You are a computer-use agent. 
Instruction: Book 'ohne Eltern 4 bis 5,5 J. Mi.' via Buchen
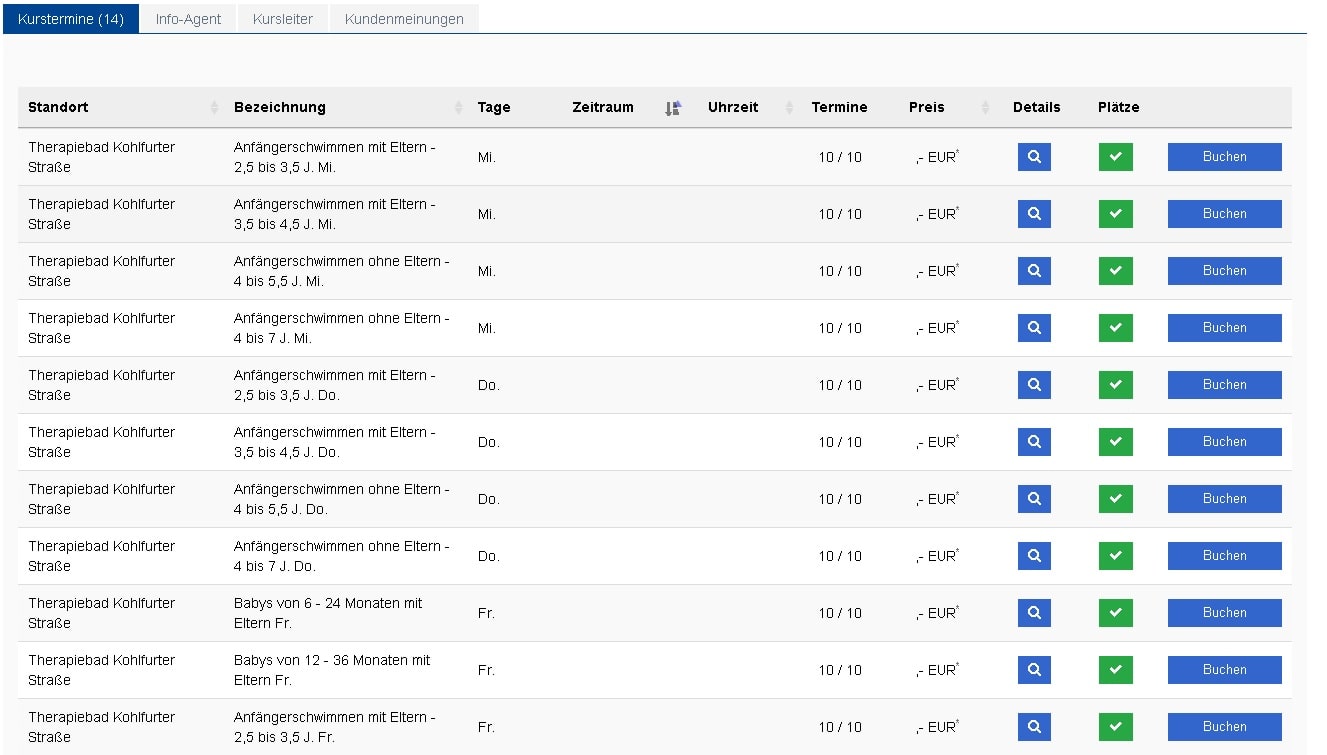[x=1224, y=271]
